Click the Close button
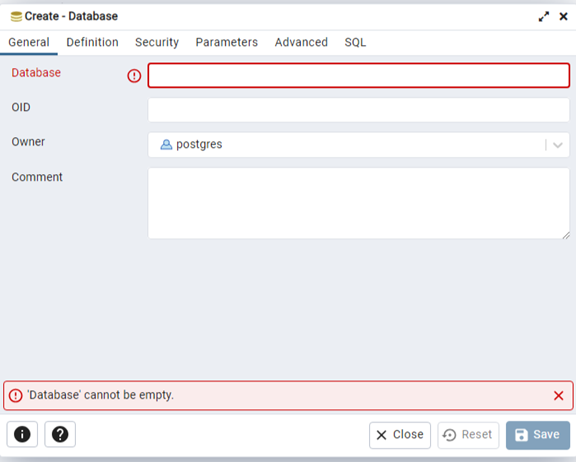This screenshot has height=462, width=576. tap(400, 435)
